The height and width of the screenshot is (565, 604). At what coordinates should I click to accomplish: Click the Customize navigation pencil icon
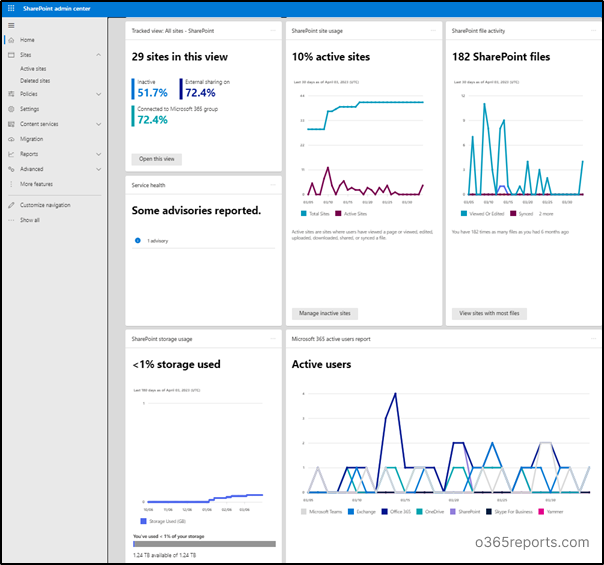point(11,205)
